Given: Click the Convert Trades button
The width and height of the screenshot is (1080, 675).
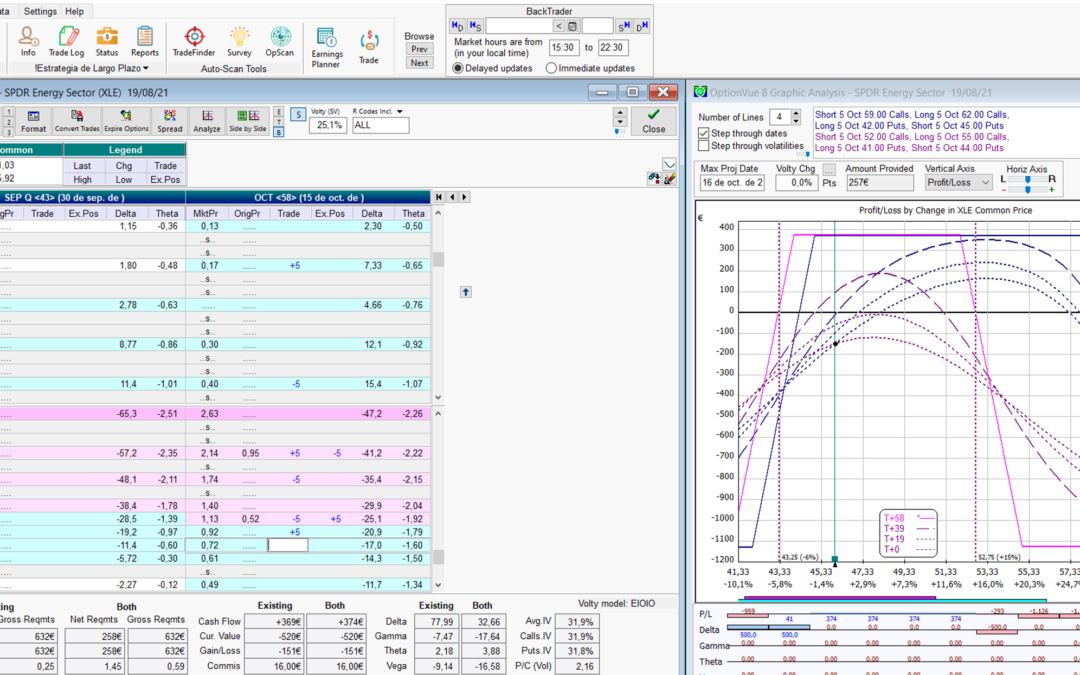Looking at the screenshot, I should click(76, 121).
